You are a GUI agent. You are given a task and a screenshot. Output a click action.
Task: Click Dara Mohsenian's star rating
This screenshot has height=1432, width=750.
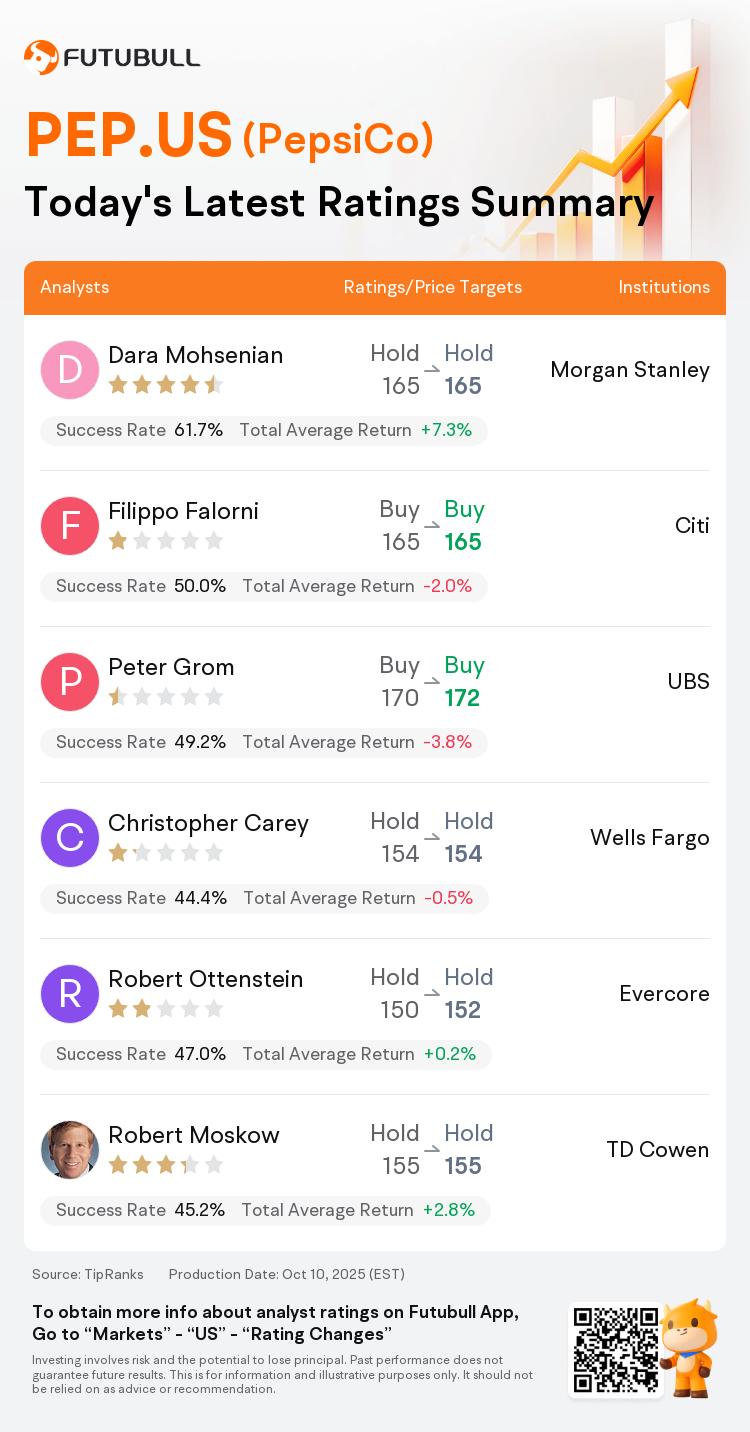(165, 385)
